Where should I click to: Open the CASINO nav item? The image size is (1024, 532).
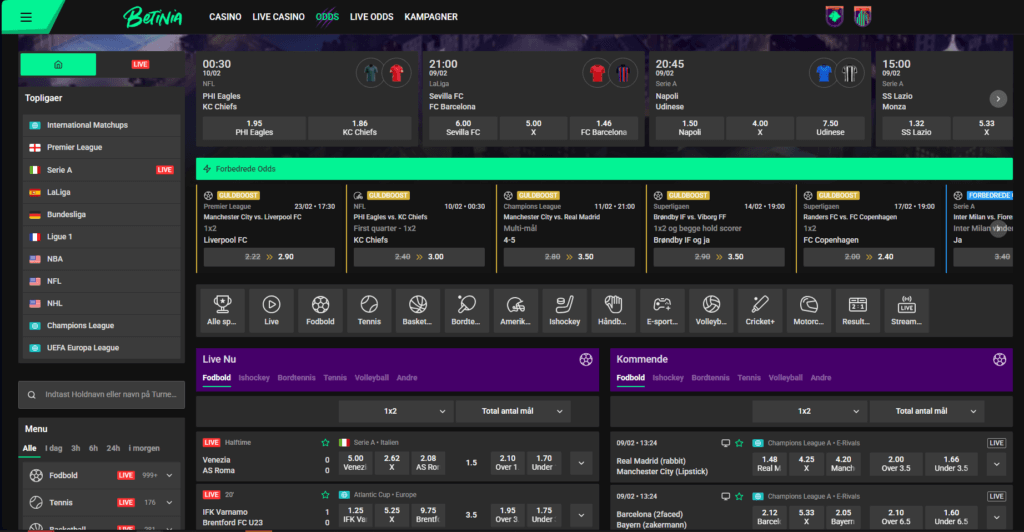225,17
